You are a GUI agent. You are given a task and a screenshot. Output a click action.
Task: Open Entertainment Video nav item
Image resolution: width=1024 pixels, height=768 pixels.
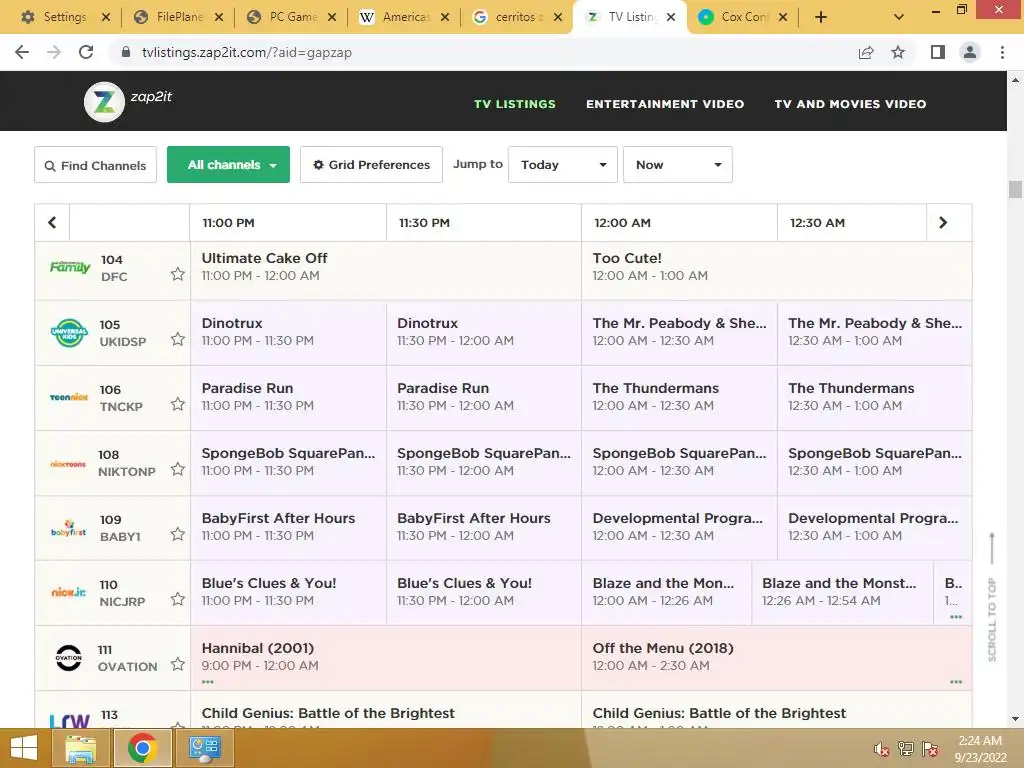click(665, 104)
